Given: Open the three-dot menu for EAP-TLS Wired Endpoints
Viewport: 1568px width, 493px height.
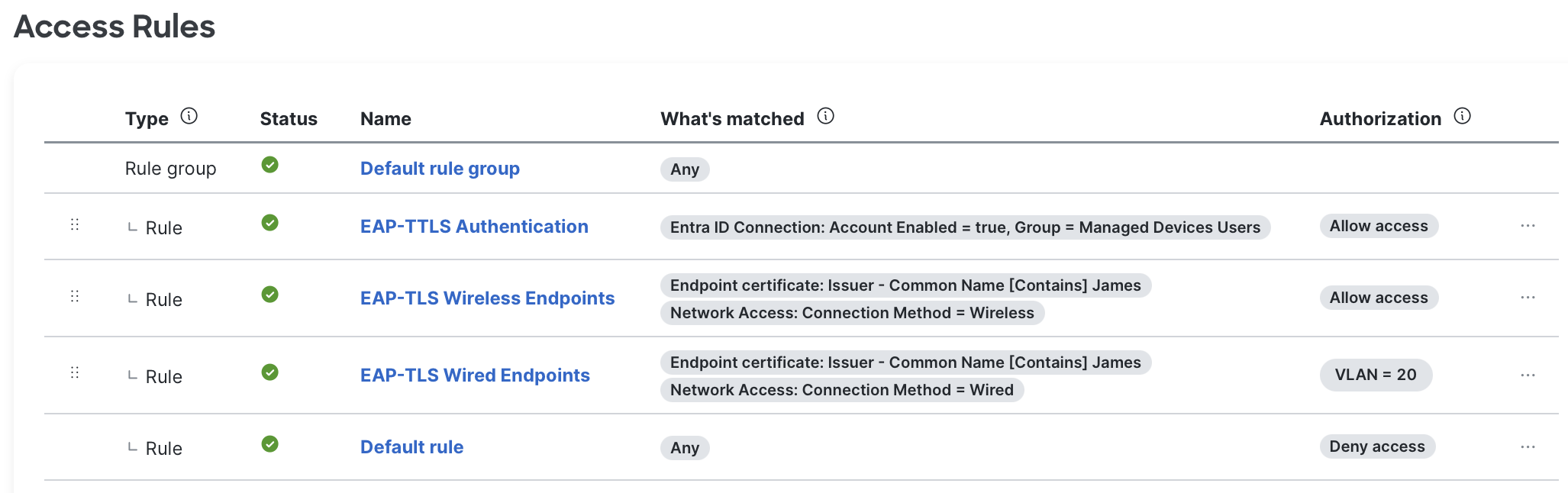Looking at the screenshot, I should 1528,375.
